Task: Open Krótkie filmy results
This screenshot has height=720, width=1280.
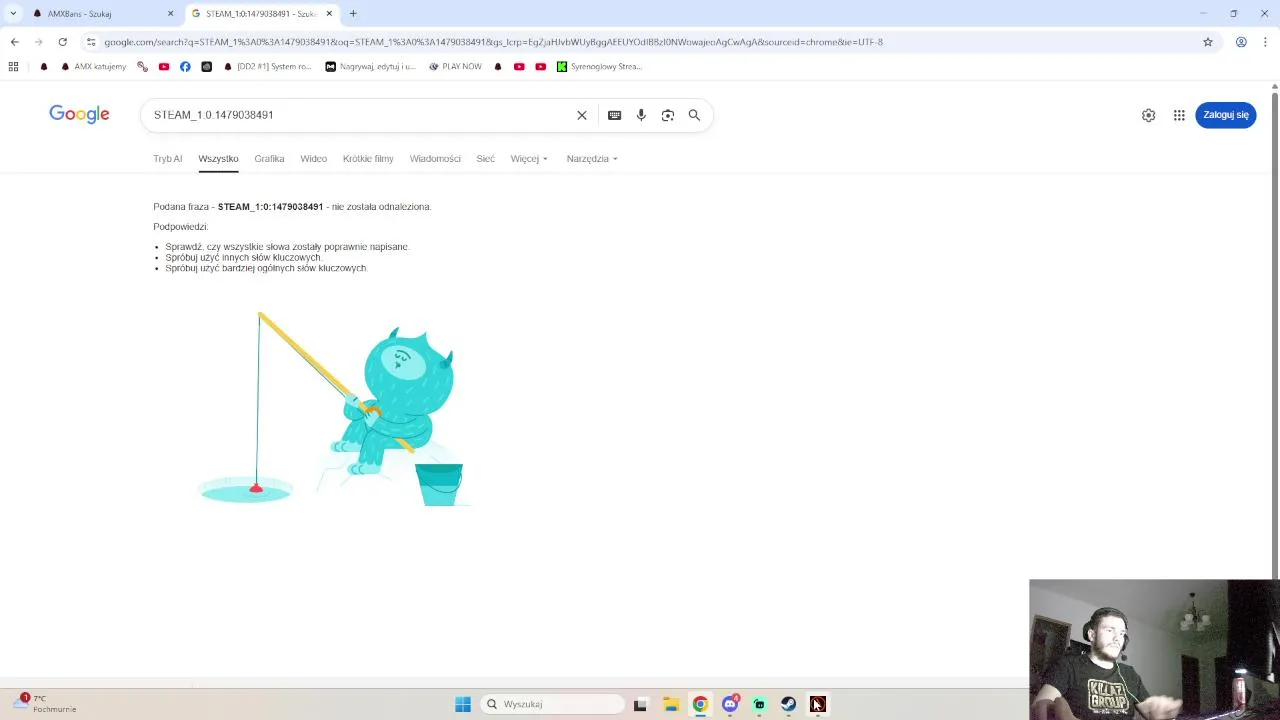Action: click(368, 158)
